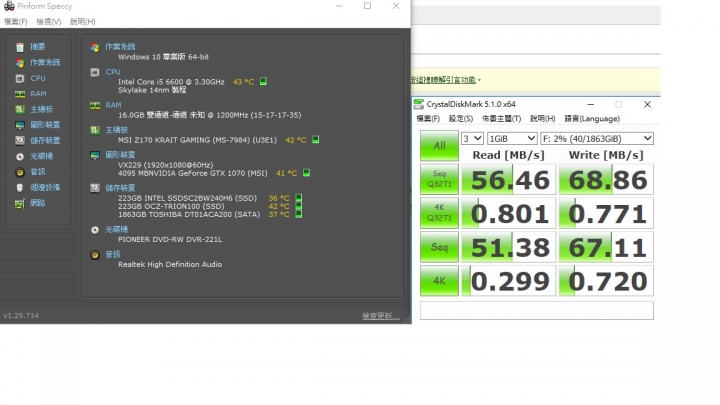Image resolution: width=720 pixels, height=405 pixels.
Task: Click the empty comment field below results
Action: click(536, 310)
